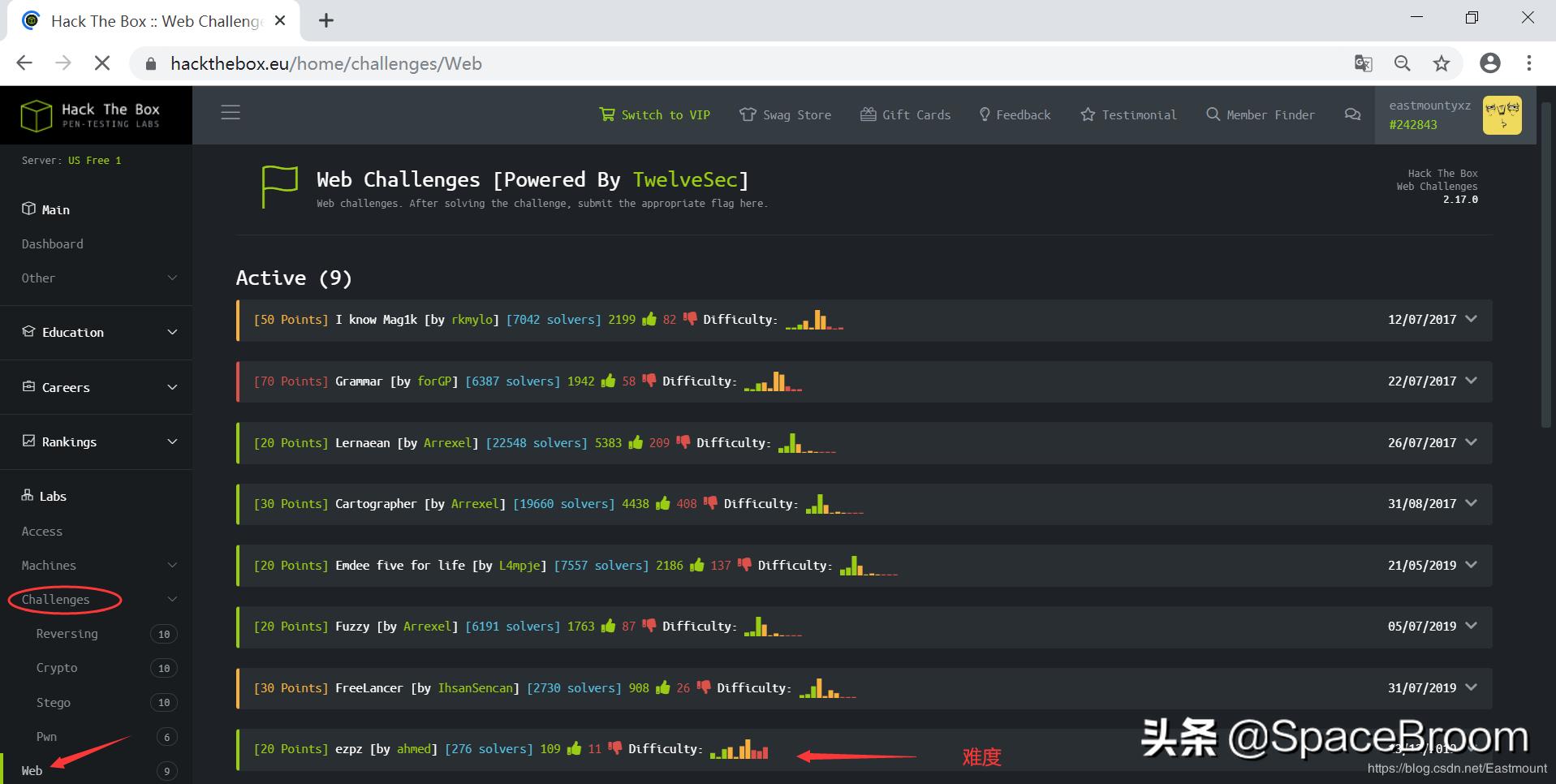Click the Switch to VIP button

654,114
